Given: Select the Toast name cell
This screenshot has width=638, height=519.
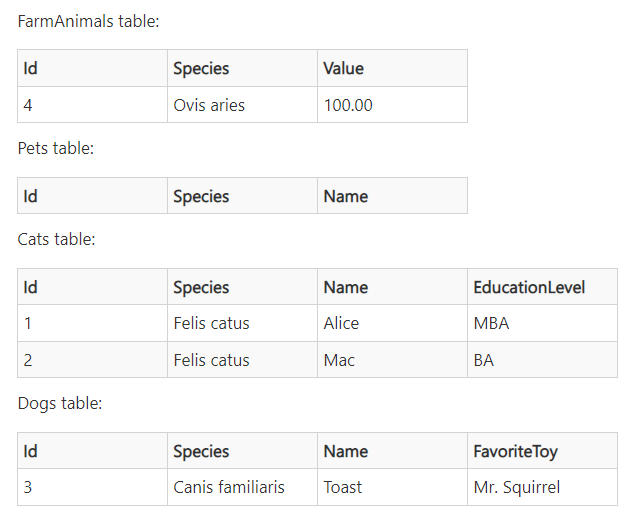Looking at the screenshot, I should (392, 487).
